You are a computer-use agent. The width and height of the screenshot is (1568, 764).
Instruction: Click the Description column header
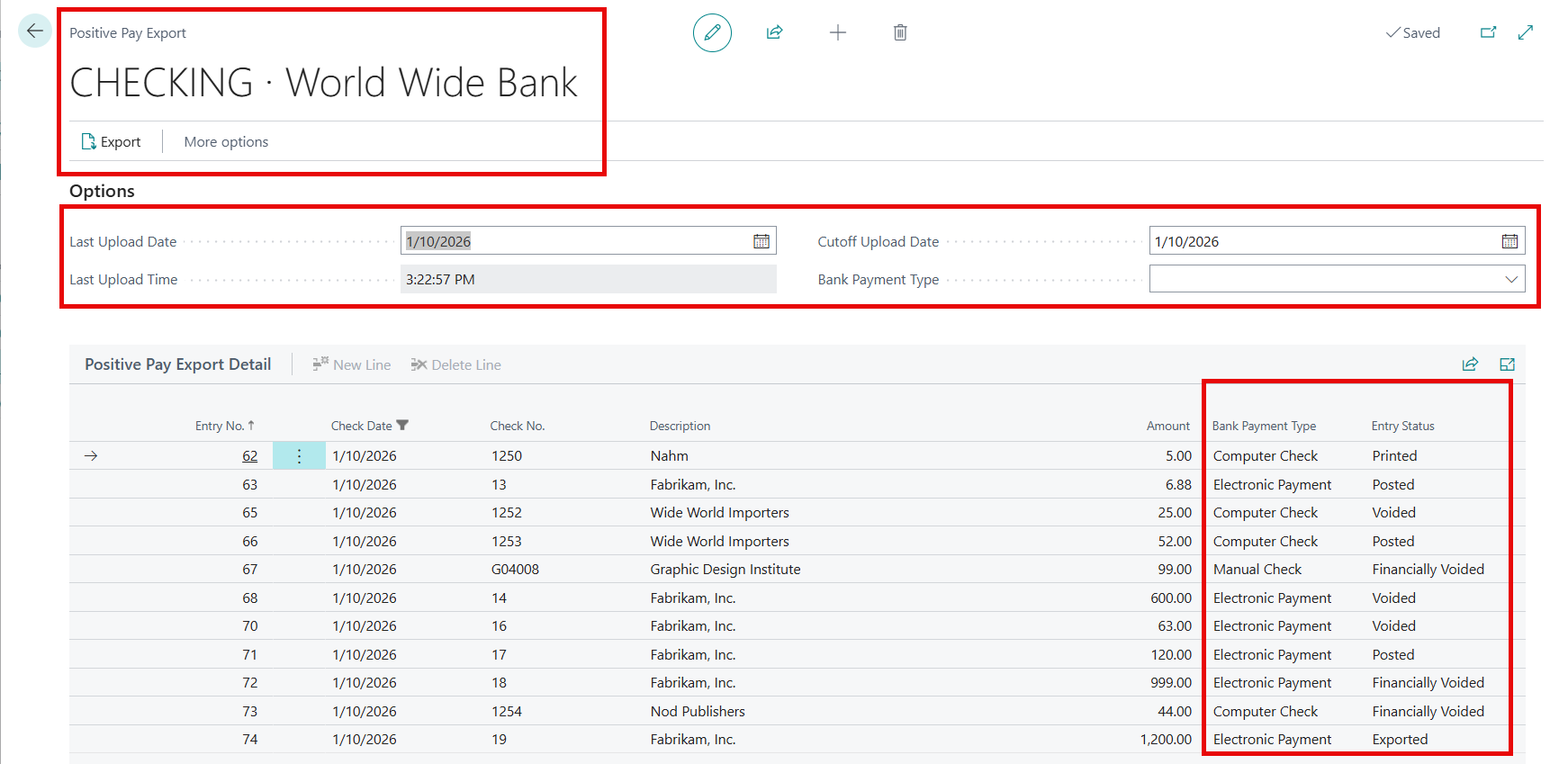point(680,426)
